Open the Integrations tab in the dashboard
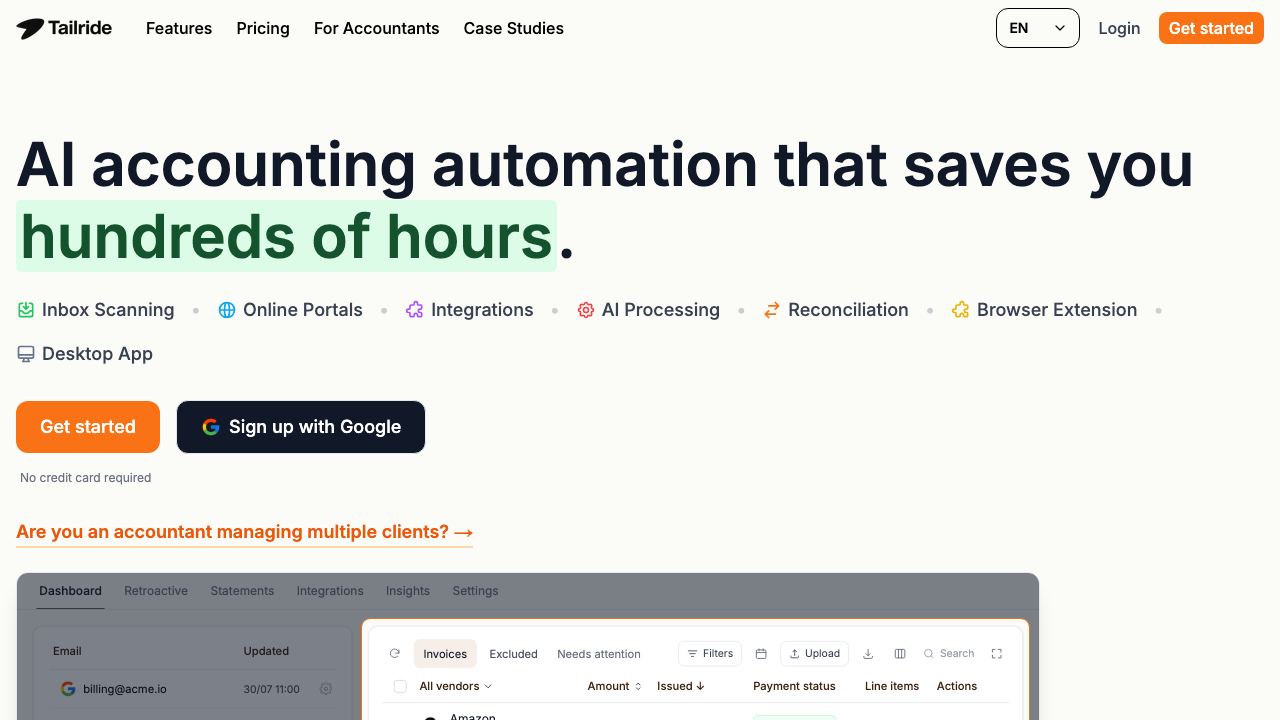 coord(330,591)
